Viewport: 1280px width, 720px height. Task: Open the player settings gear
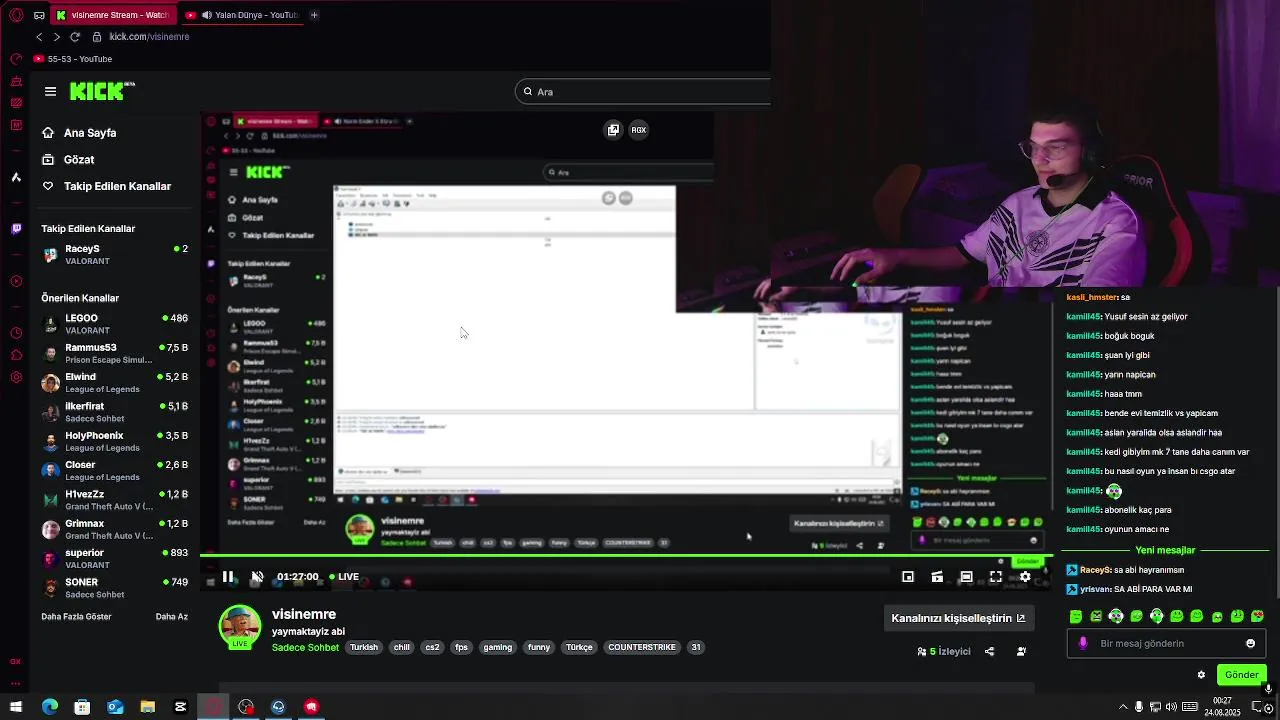click(1025, 576)
